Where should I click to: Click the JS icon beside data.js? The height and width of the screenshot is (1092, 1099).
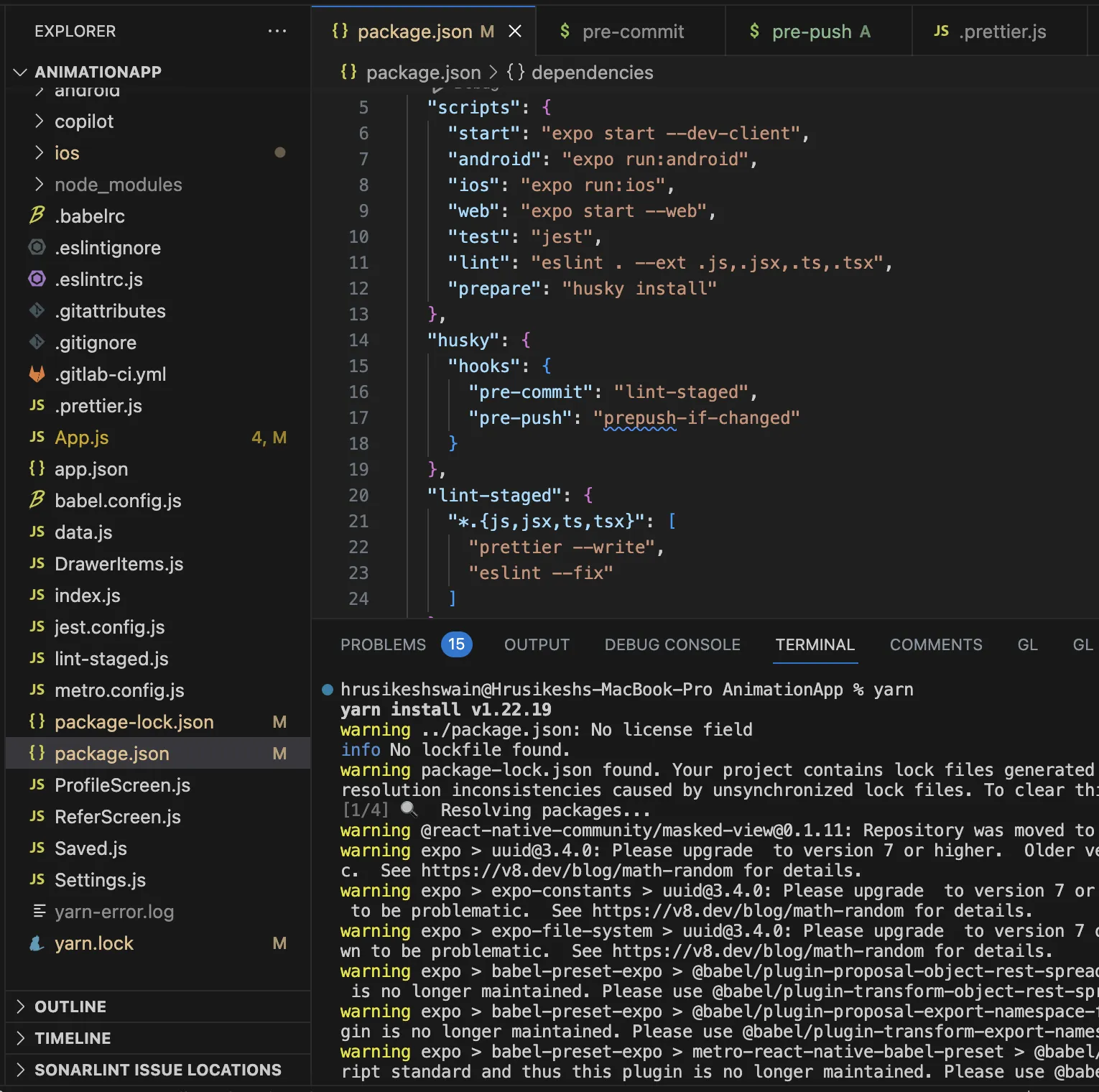37,532
